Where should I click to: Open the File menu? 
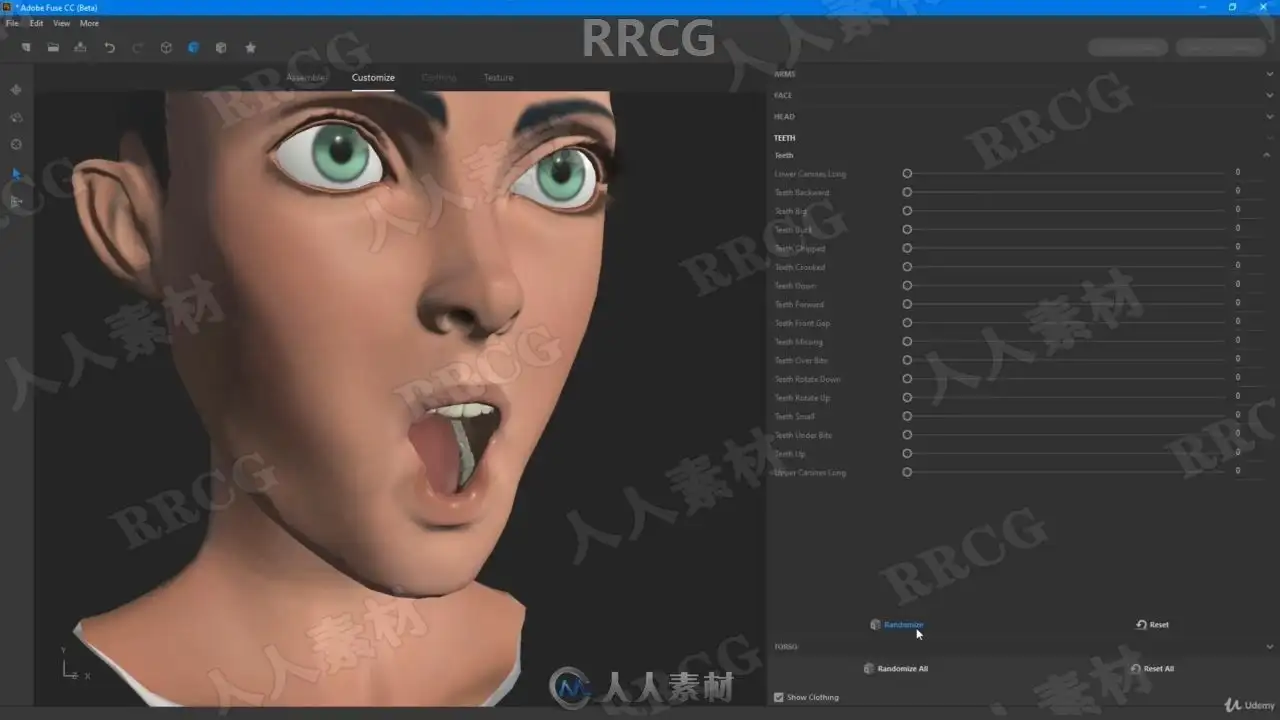[12, 23]
